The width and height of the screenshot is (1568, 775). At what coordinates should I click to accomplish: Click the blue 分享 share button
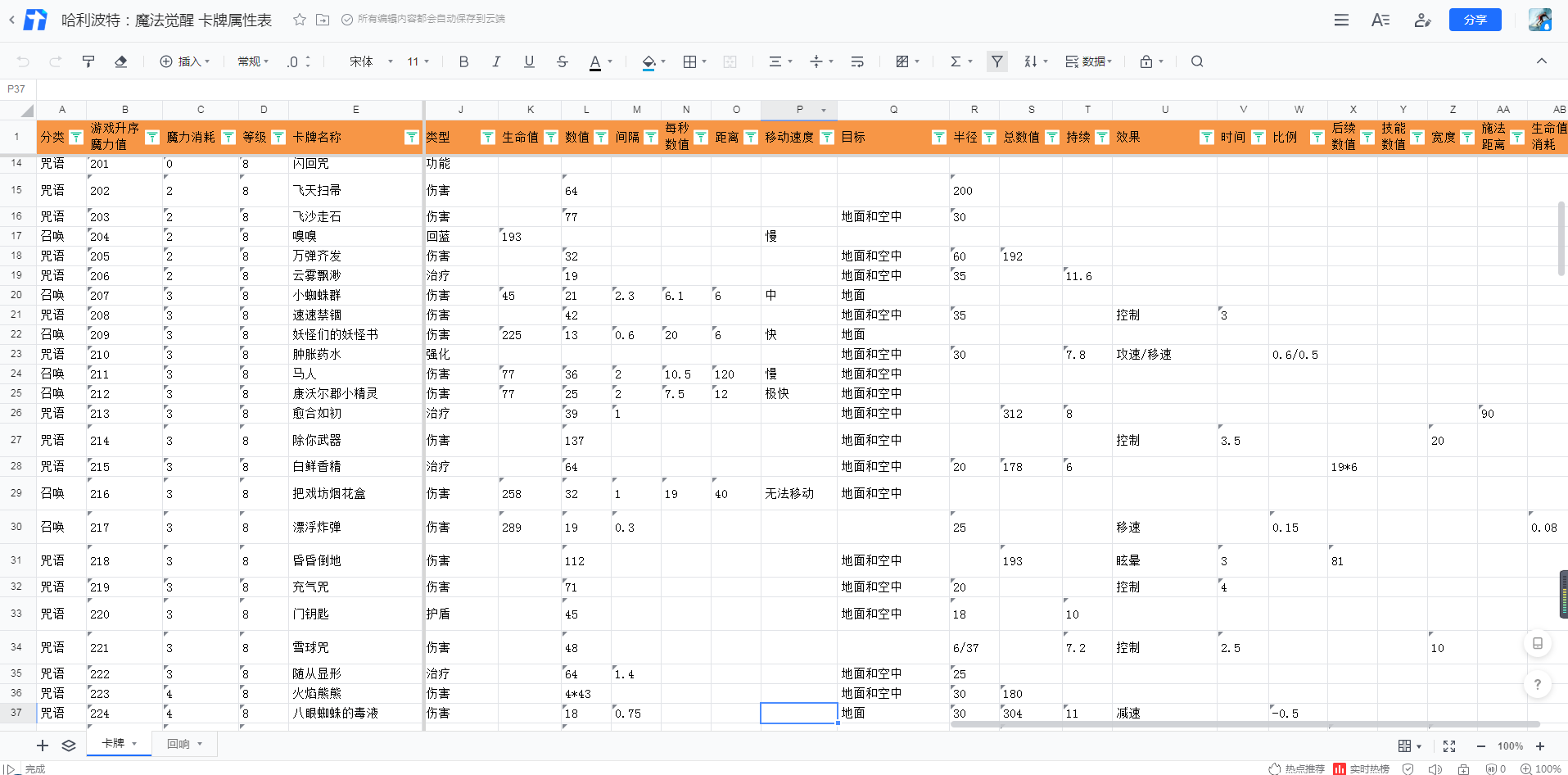pyautogui.click(x=1475, y=20)
